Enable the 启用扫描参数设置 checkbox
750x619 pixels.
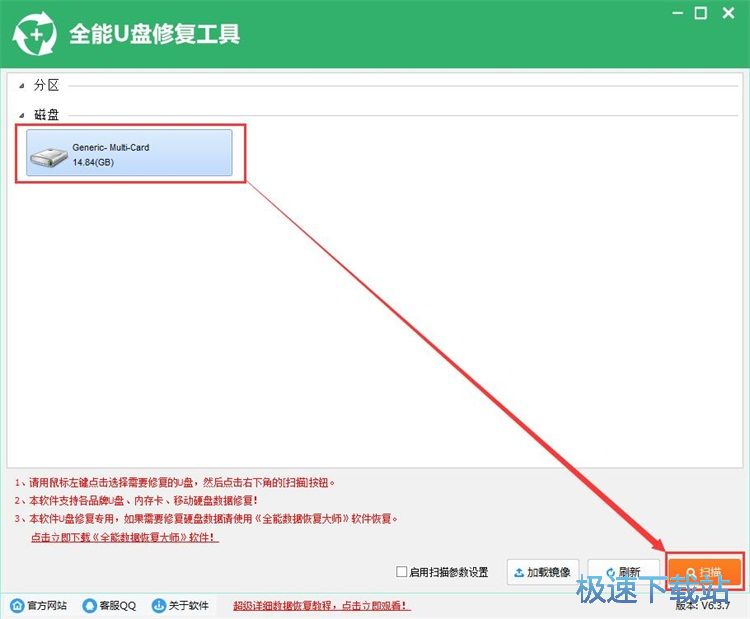(x=402, y=572)
